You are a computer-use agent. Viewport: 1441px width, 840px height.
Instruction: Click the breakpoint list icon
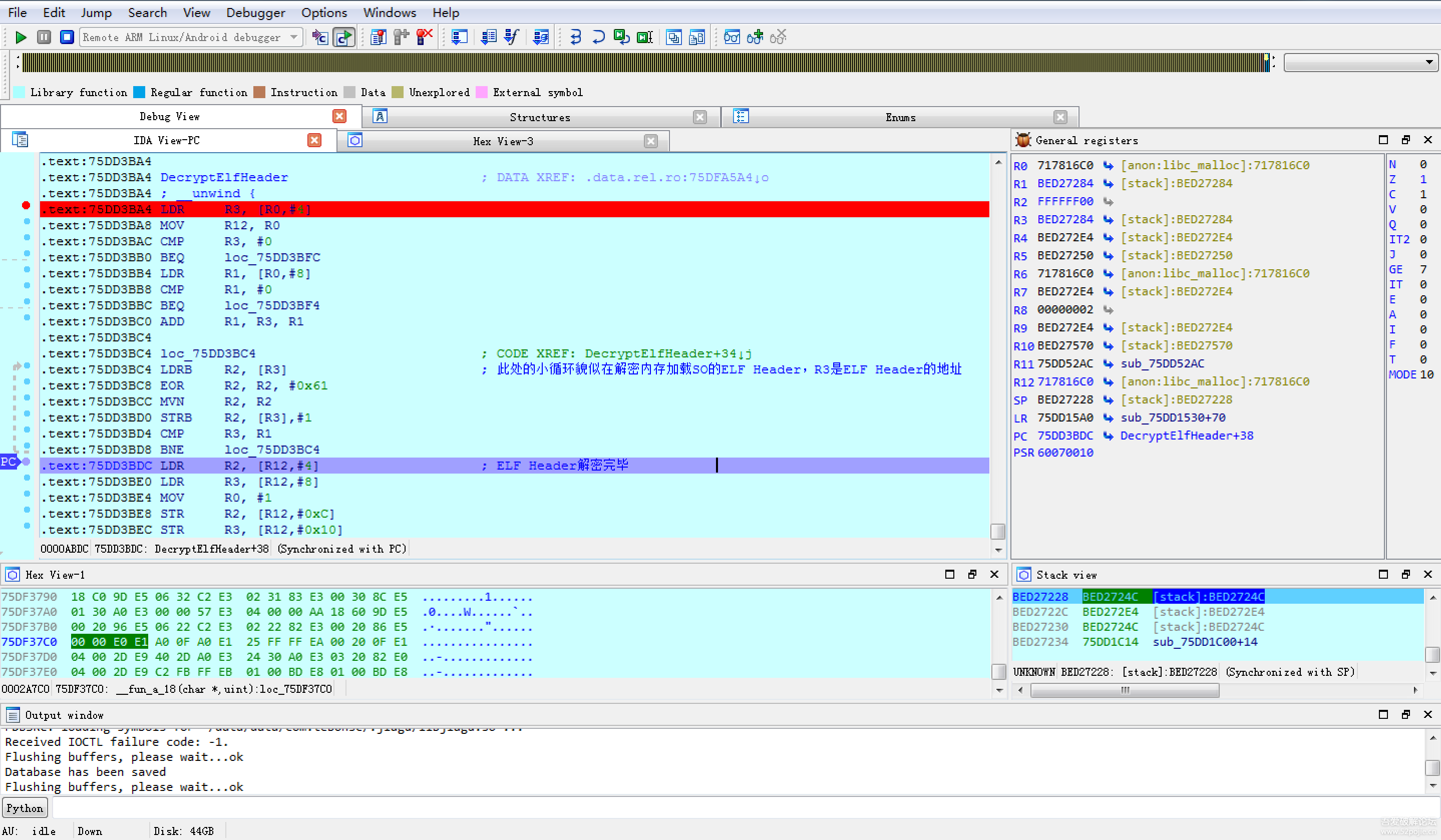[x=378, y=38]
